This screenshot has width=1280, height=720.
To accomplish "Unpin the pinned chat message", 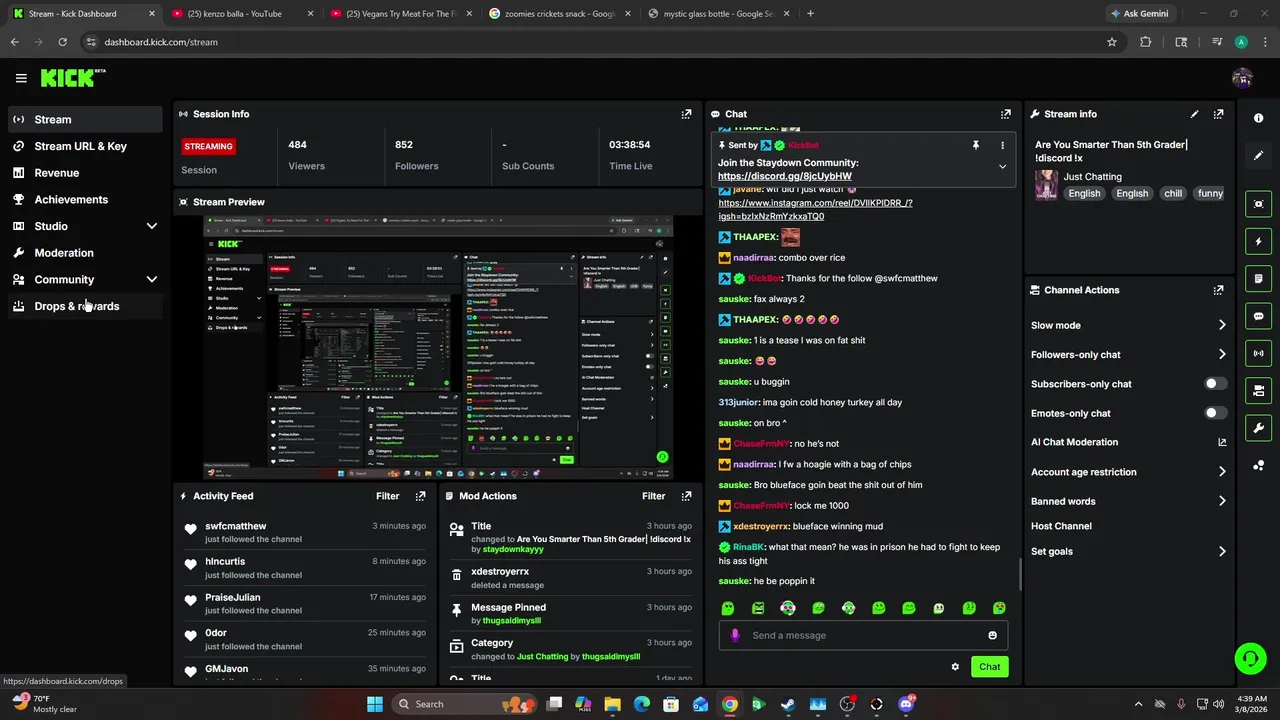I will pyautogui.click(x=976, y=145).
